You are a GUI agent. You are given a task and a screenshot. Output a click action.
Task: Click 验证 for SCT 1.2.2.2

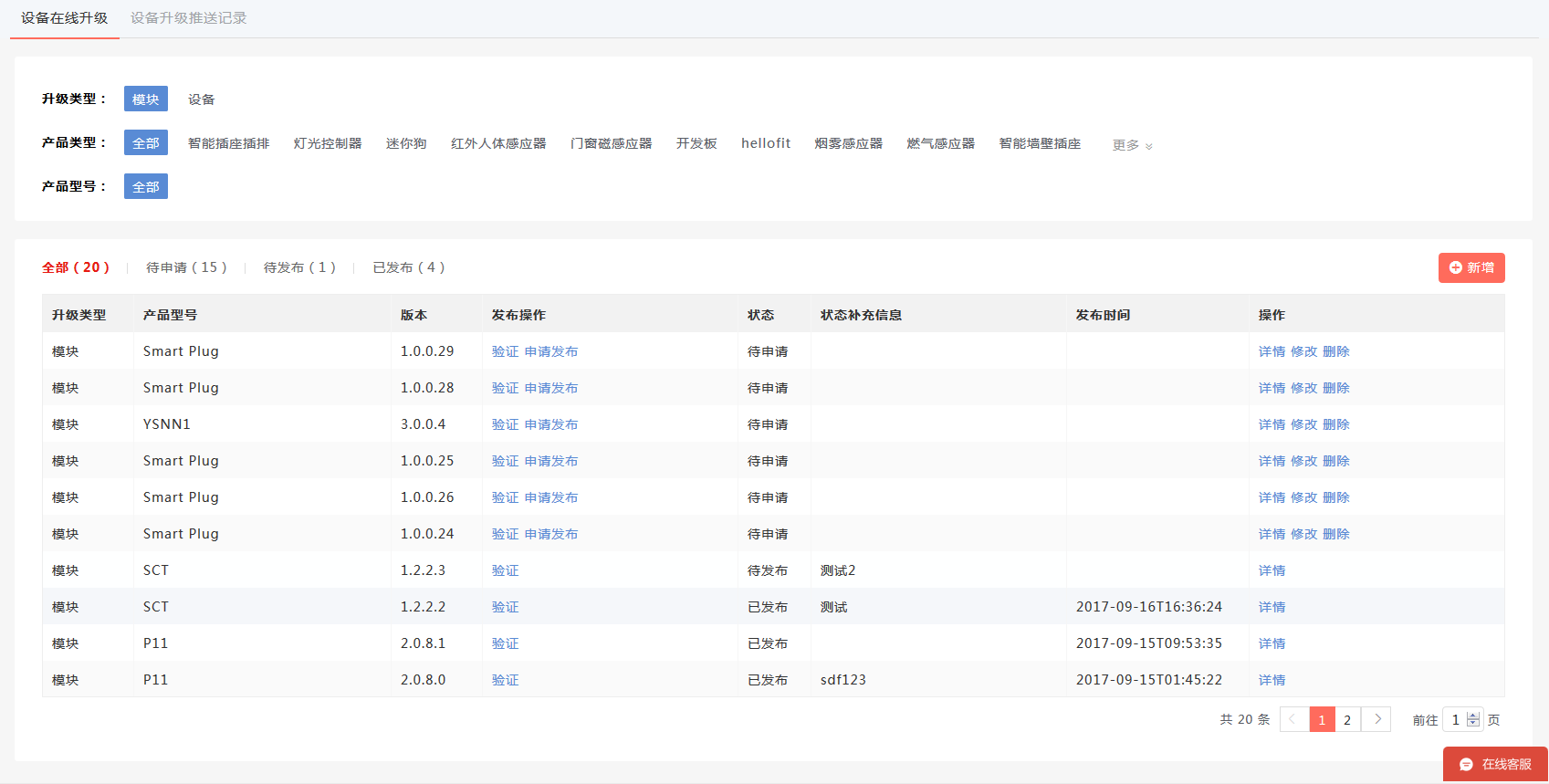505,607
